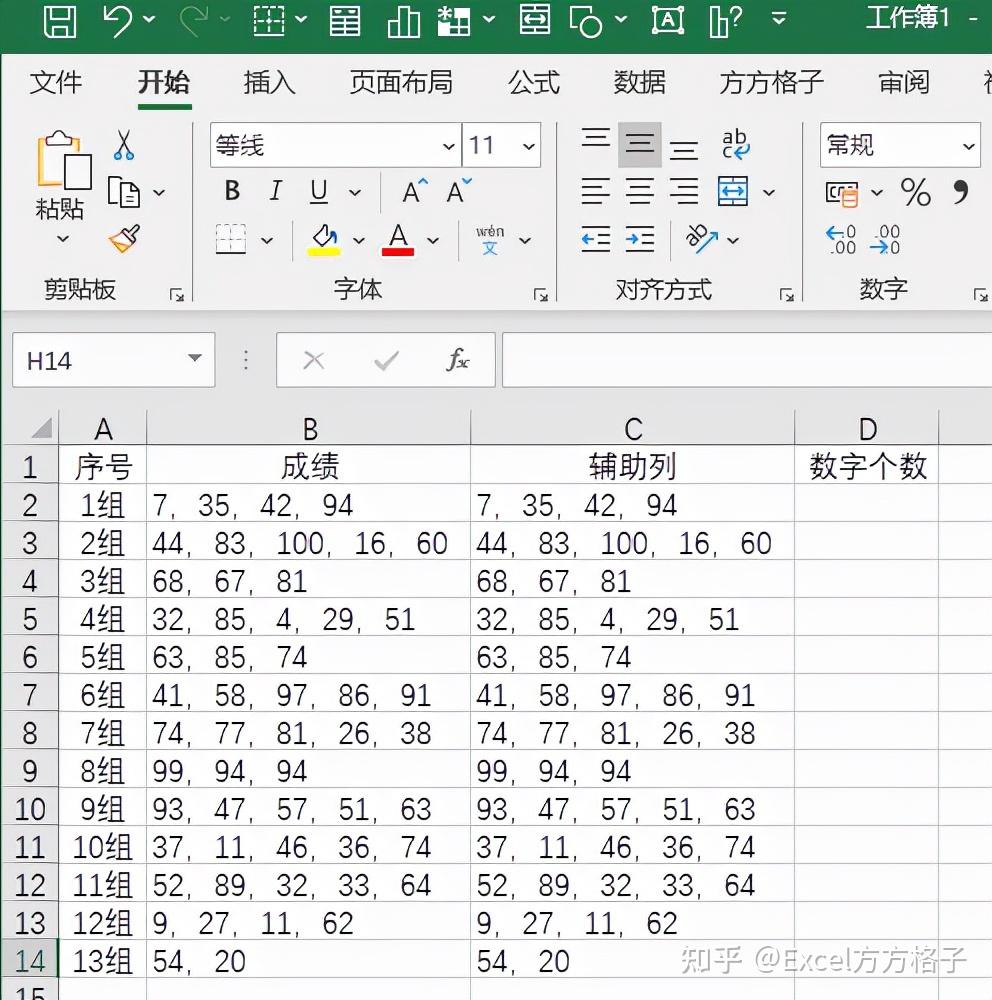Open the 字体 group dialog launcher
The image size is (992, 1000).
540,295
